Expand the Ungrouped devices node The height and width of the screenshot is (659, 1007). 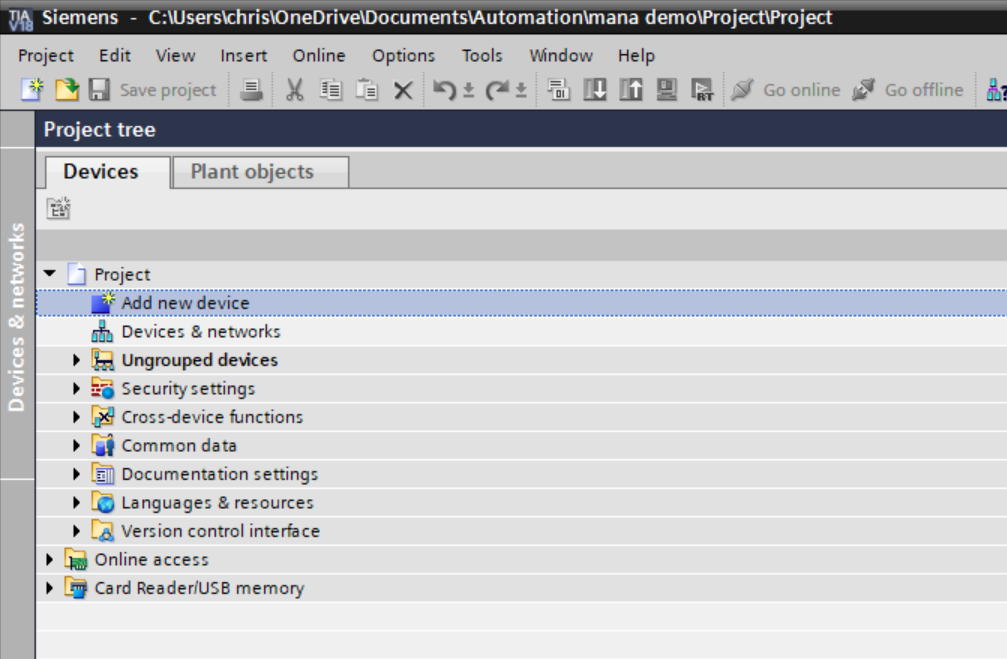click(76, 360)
